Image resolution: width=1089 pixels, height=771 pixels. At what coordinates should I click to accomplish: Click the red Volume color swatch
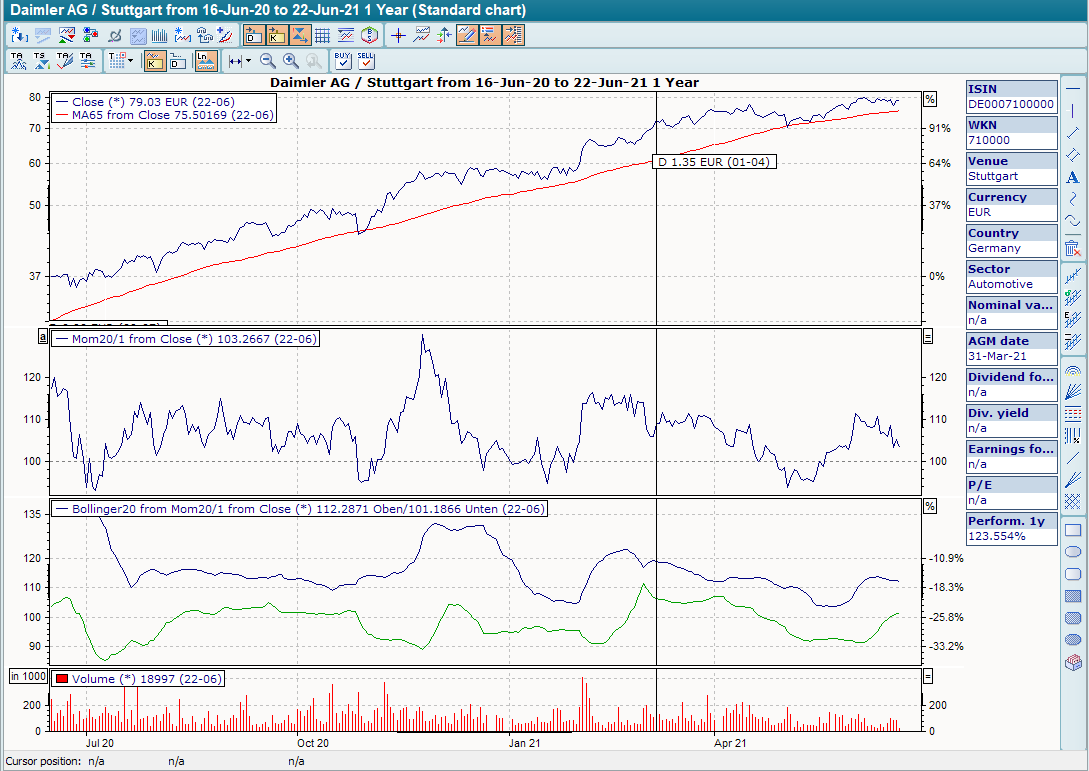point(61,679)
